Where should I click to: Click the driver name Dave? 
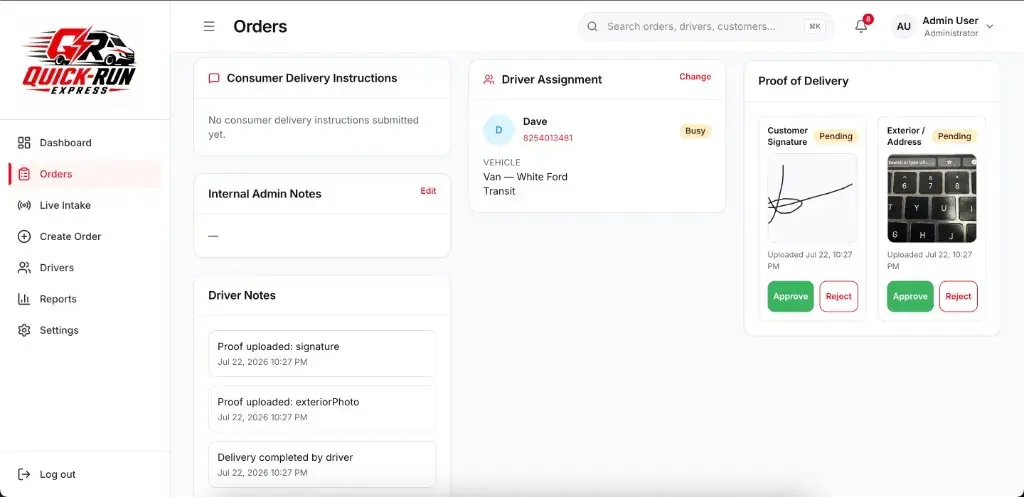[535, 121]
